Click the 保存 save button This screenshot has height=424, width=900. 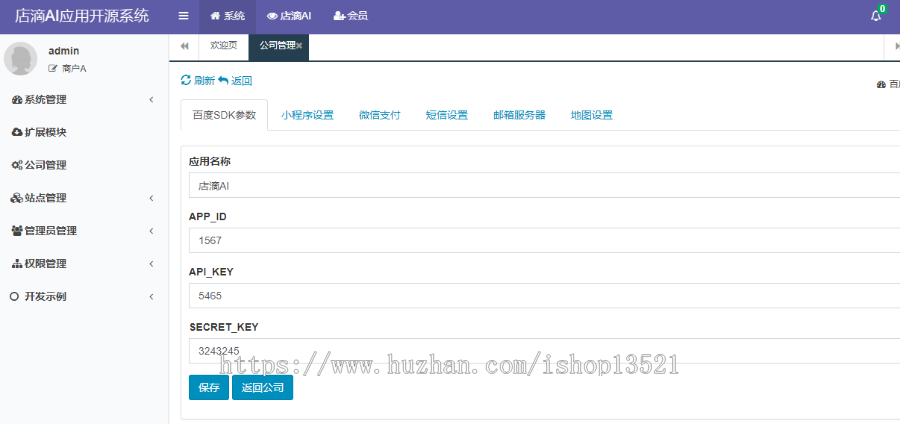209,388
